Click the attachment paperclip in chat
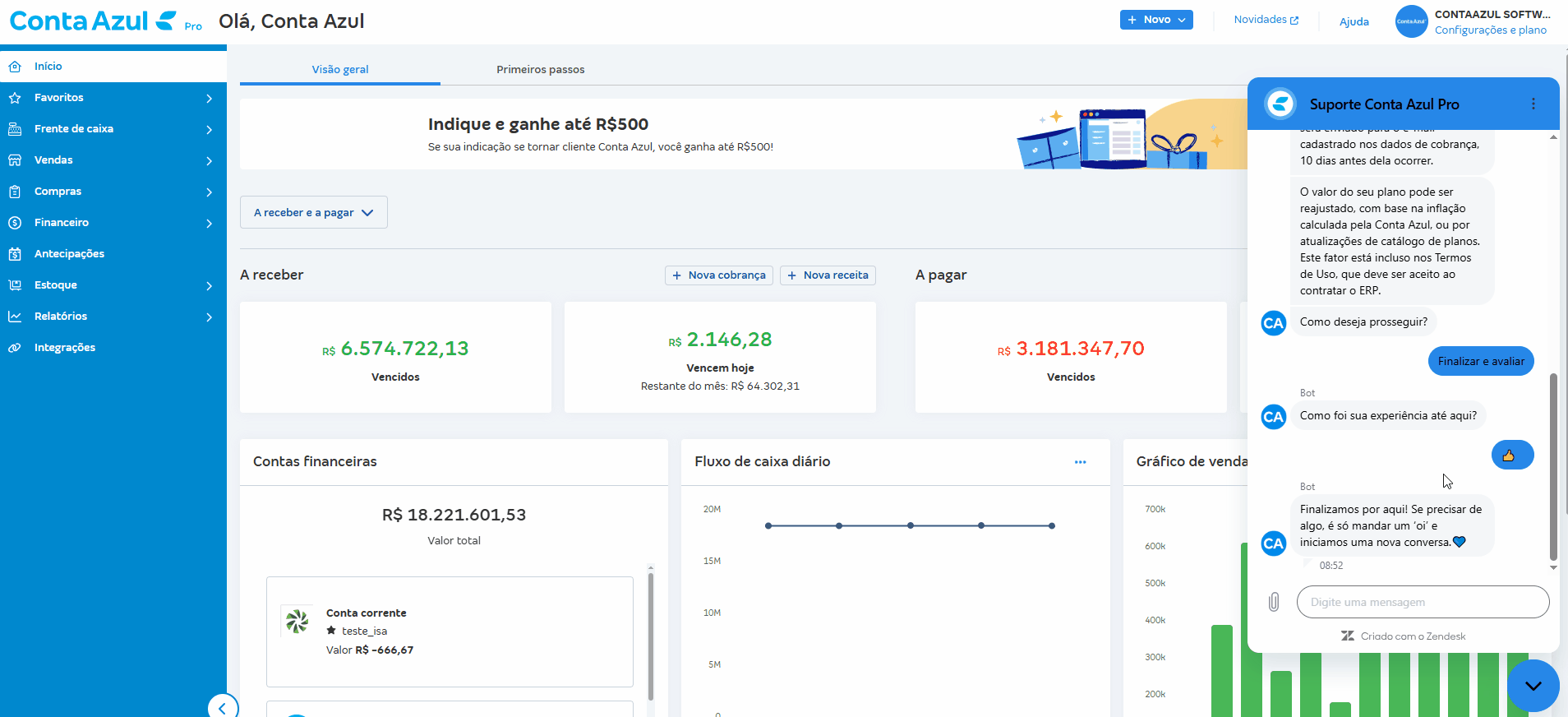 pyautogui.click(x=1274, y=602)
